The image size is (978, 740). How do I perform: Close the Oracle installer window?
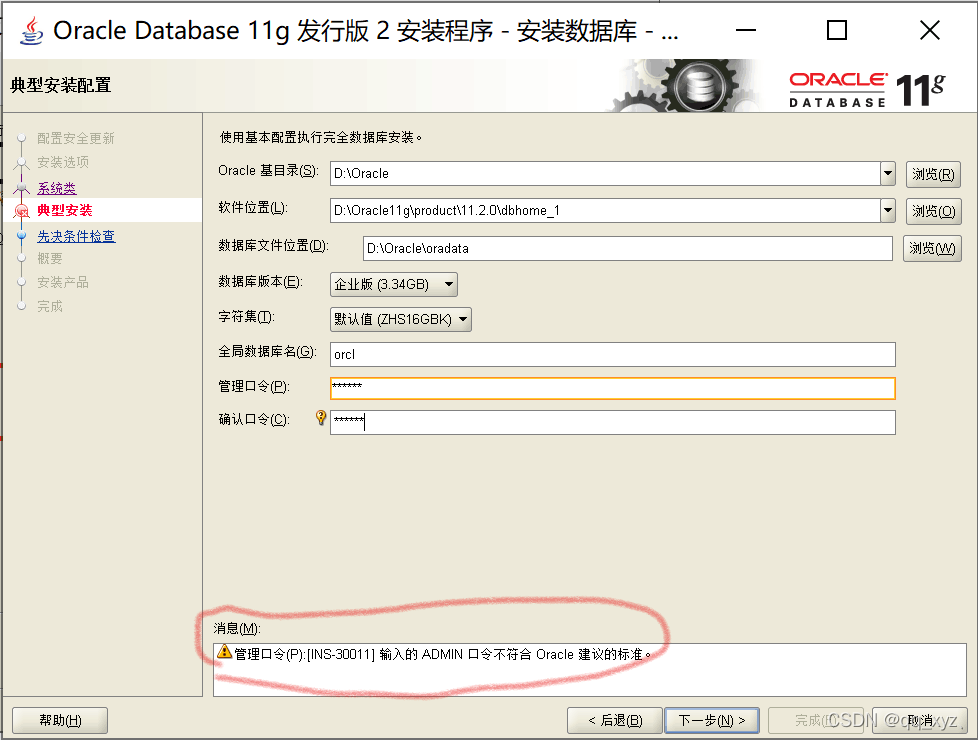coord(929,30)
